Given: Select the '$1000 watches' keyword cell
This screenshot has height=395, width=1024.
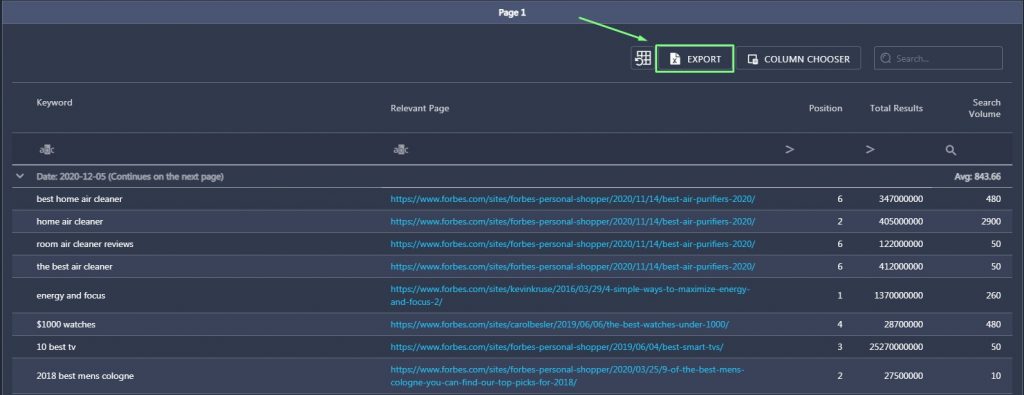Looking at the screenshot, I should coord(66,324).
